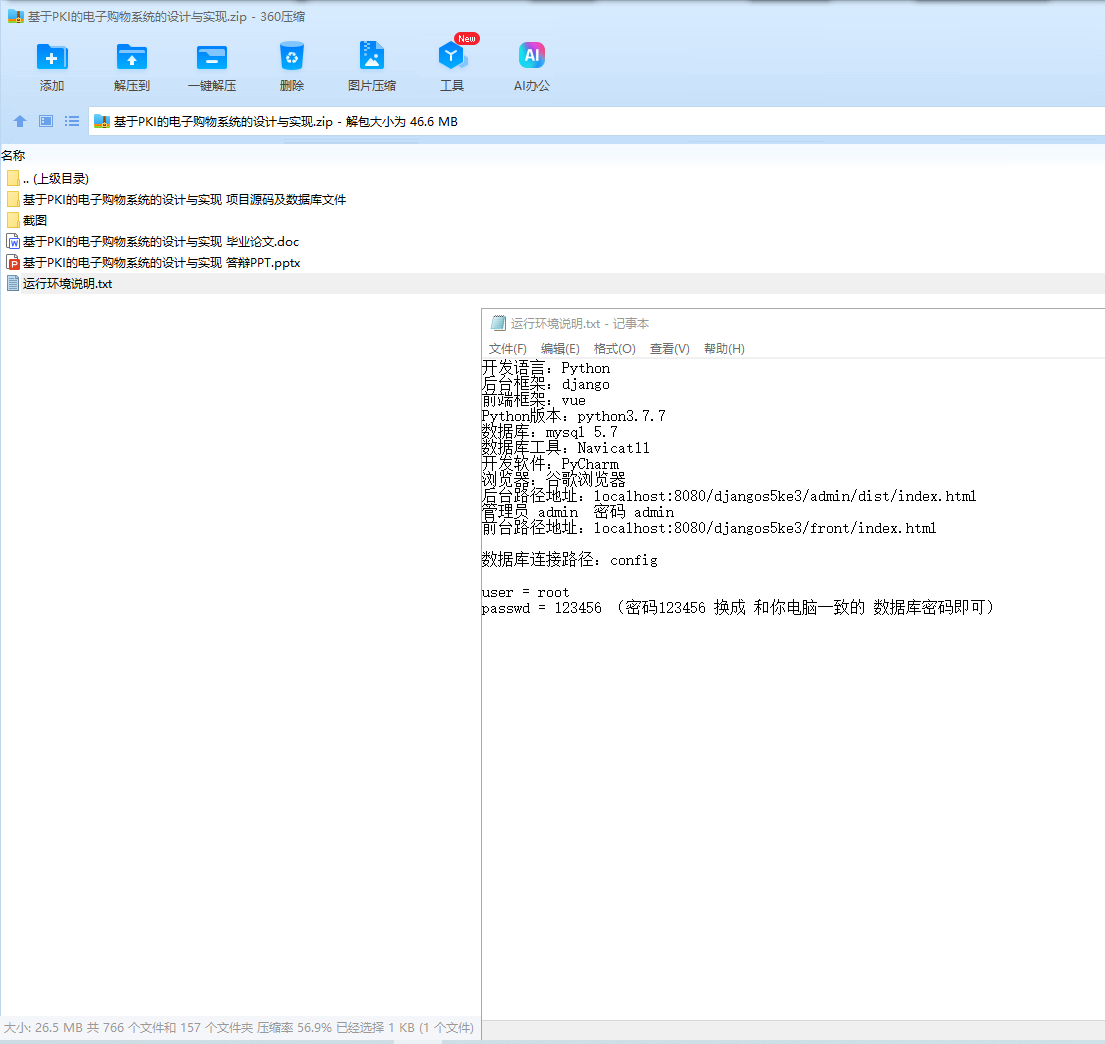This screenshot has width=1105, height=1044.
Task: Click the zip archive icon in path bar
Action: pos(101,121)
